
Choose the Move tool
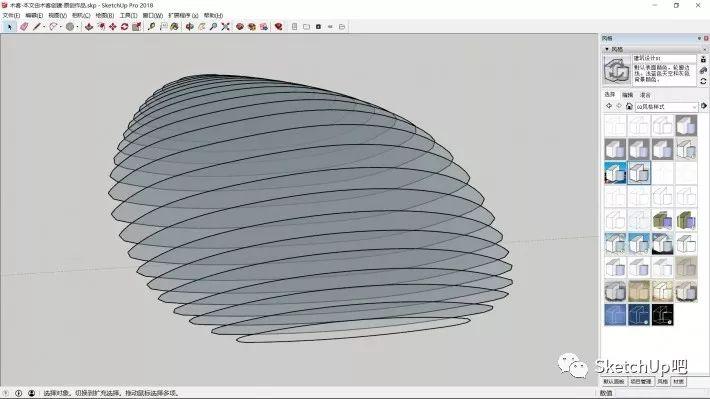click(x=112, y=27)
